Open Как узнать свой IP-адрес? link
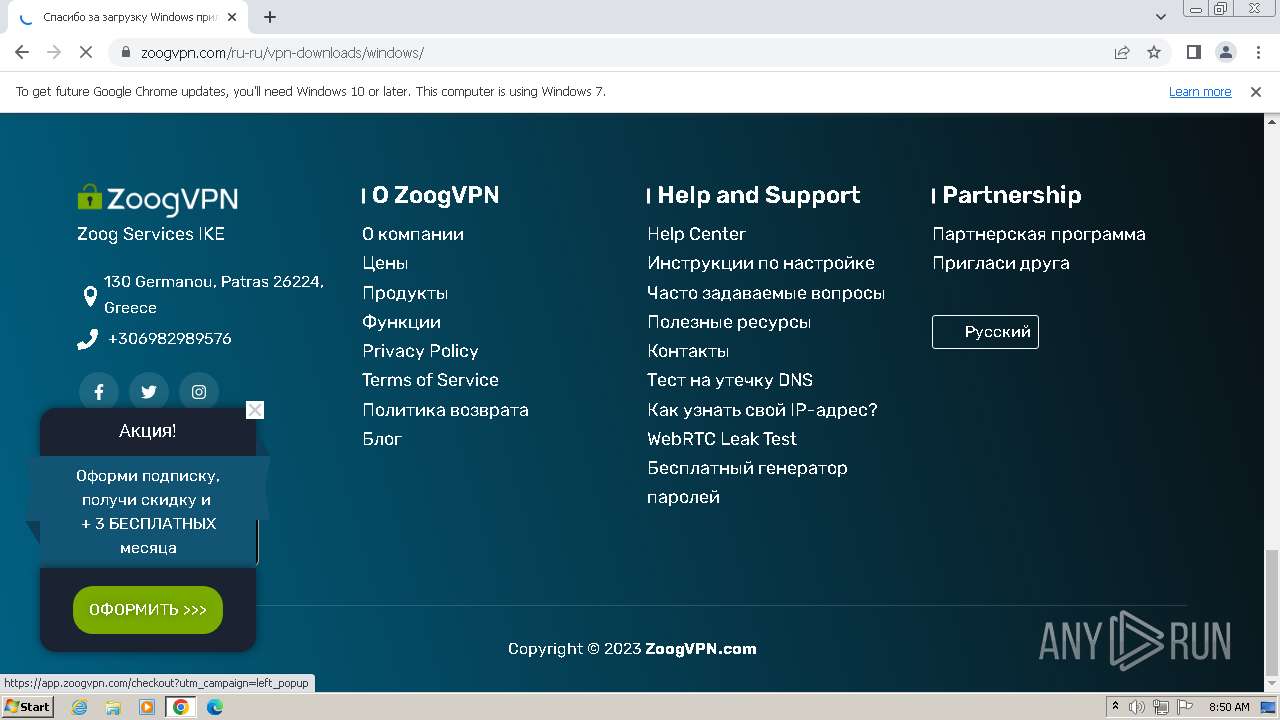The image size is (1280, 720). click(x=762, y=410)
